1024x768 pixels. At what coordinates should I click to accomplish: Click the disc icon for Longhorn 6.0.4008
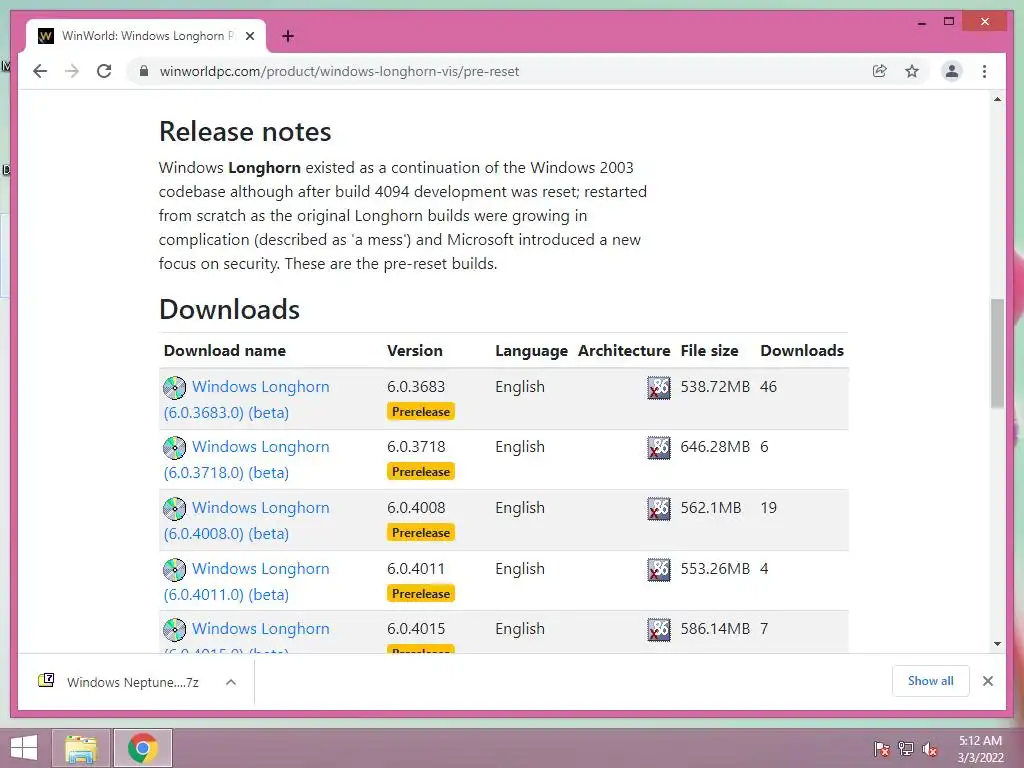click(174, 509)
